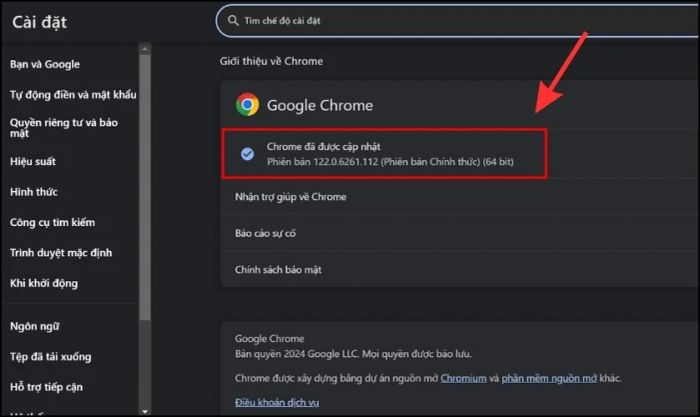Focus the "Tìm chế độ cài đặt" search field
This screenshot has height=417, width=700.
(458, 21)
